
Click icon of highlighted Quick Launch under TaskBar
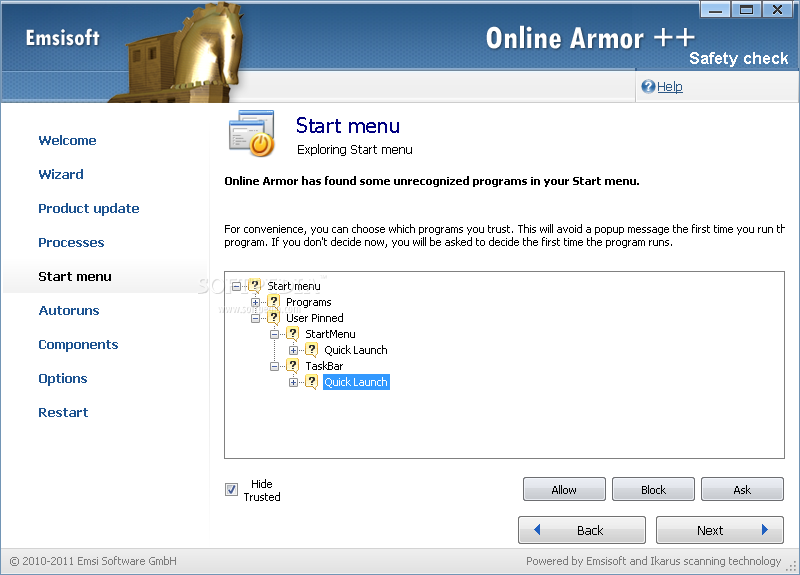click(311, 382)
